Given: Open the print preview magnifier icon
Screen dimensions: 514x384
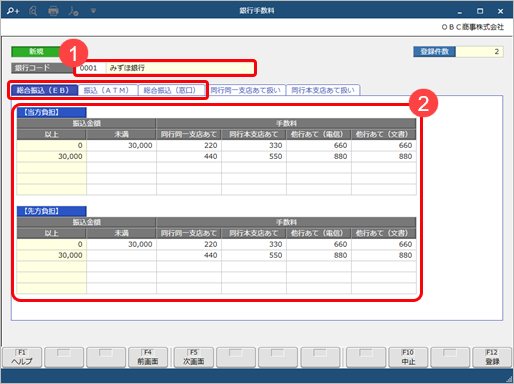Looking at the screenshot, I should coord(33,11).
